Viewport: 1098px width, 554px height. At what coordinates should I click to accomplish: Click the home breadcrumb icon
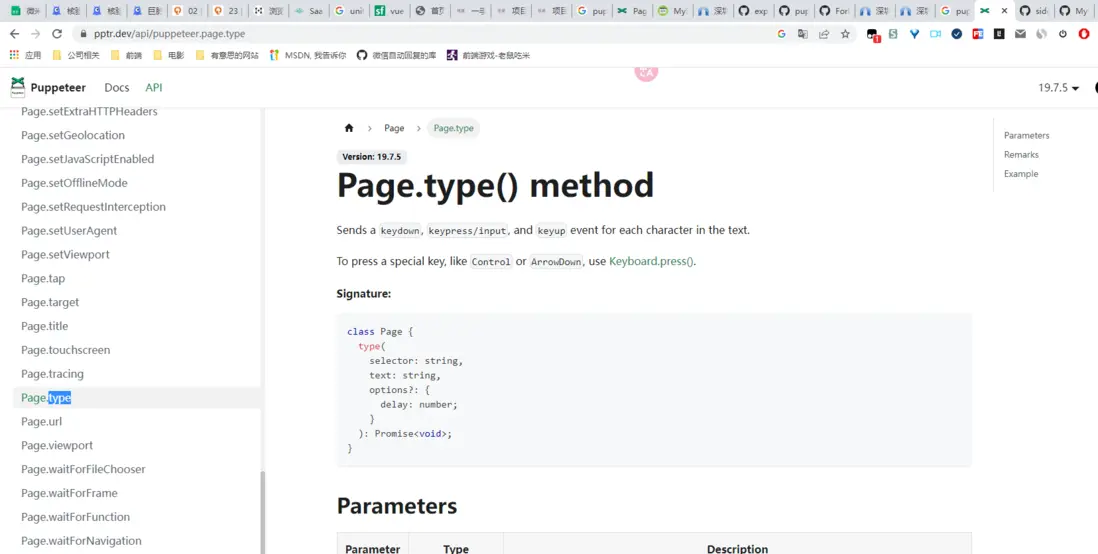(x=349, y=128)
